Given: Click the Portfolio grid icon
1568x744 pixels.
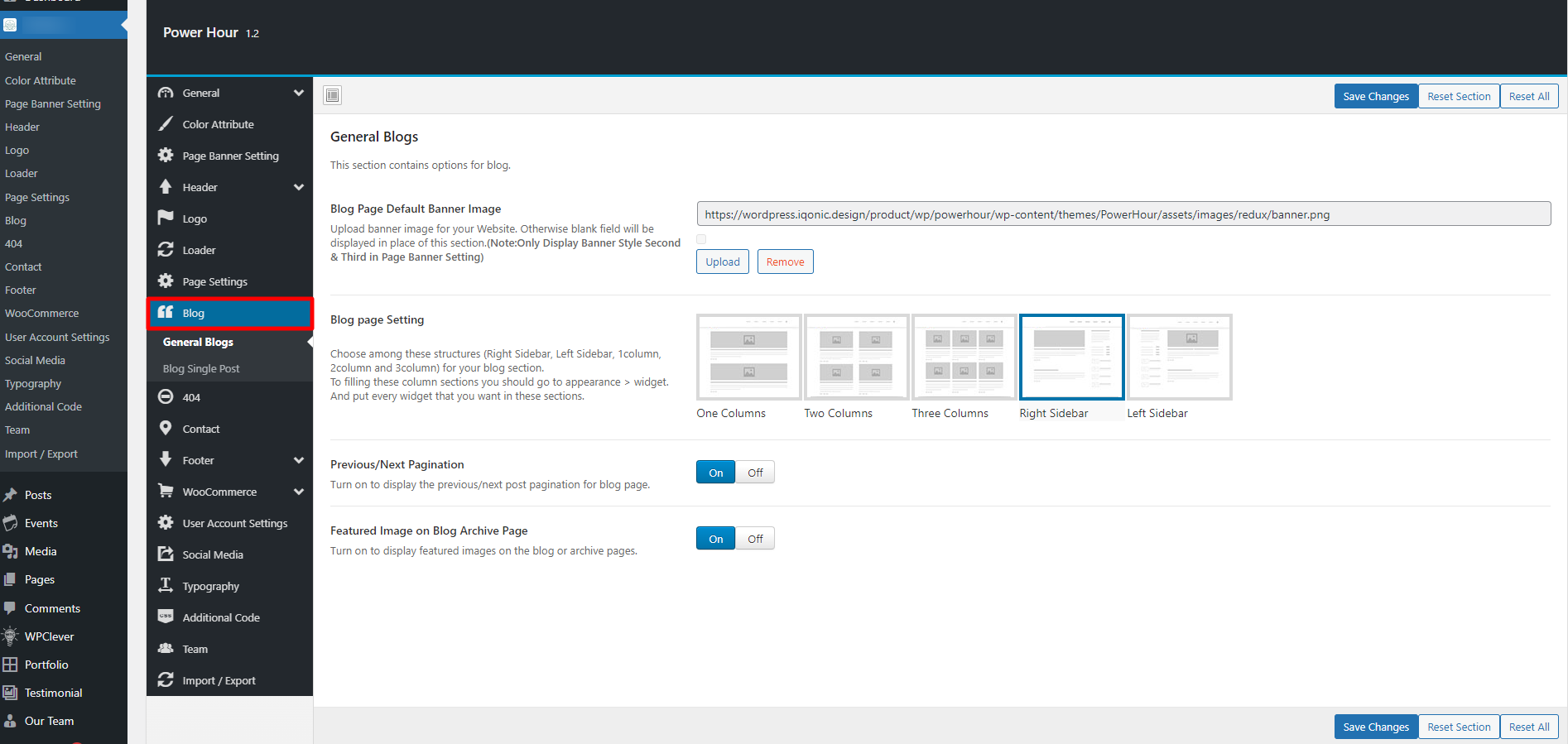Looking at the screenshot, I should (10, 665).
